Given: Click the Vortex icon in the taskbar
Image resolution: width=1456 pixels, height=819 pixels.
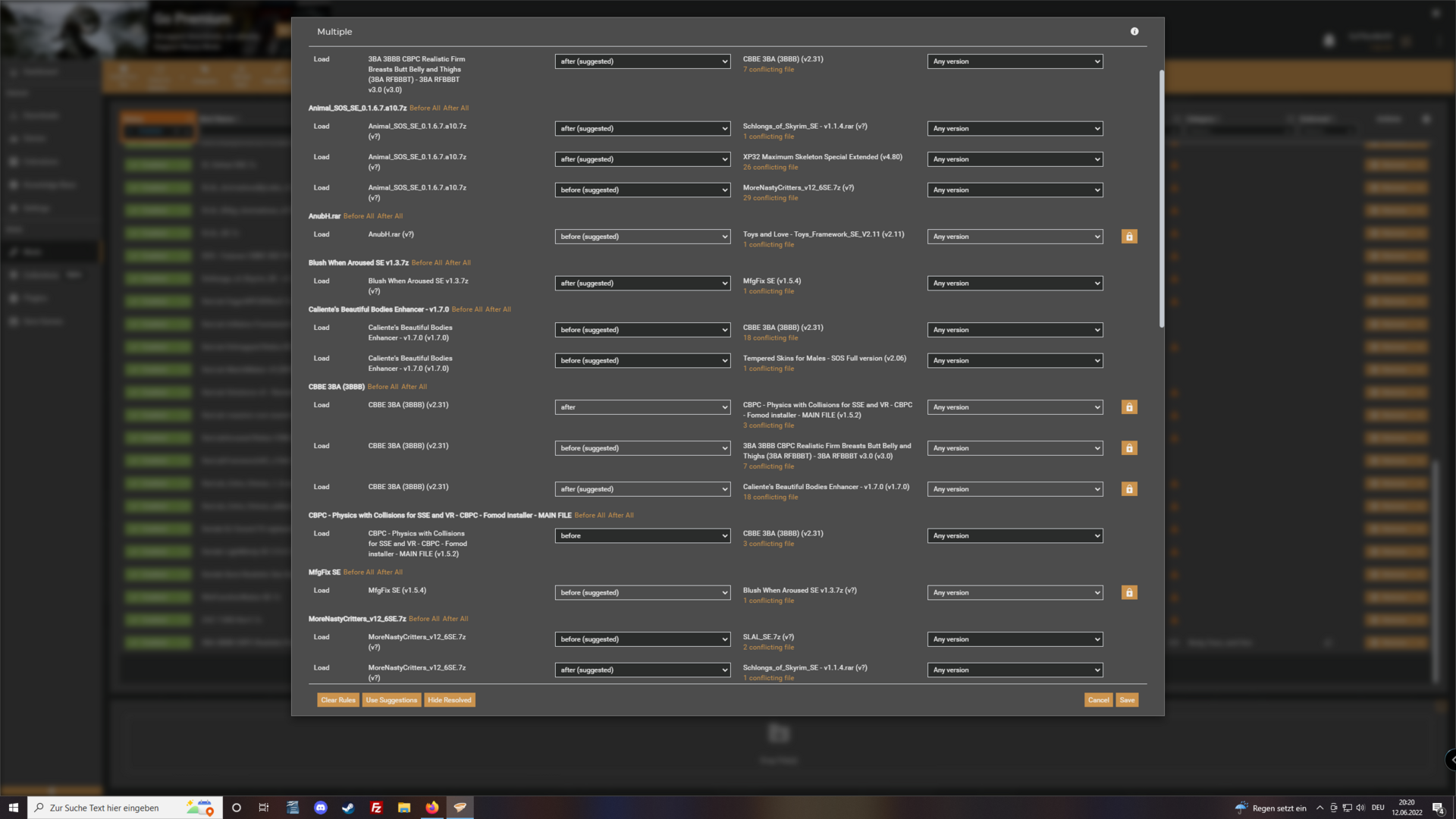Looking at the screenshot, I should [460, 808].
